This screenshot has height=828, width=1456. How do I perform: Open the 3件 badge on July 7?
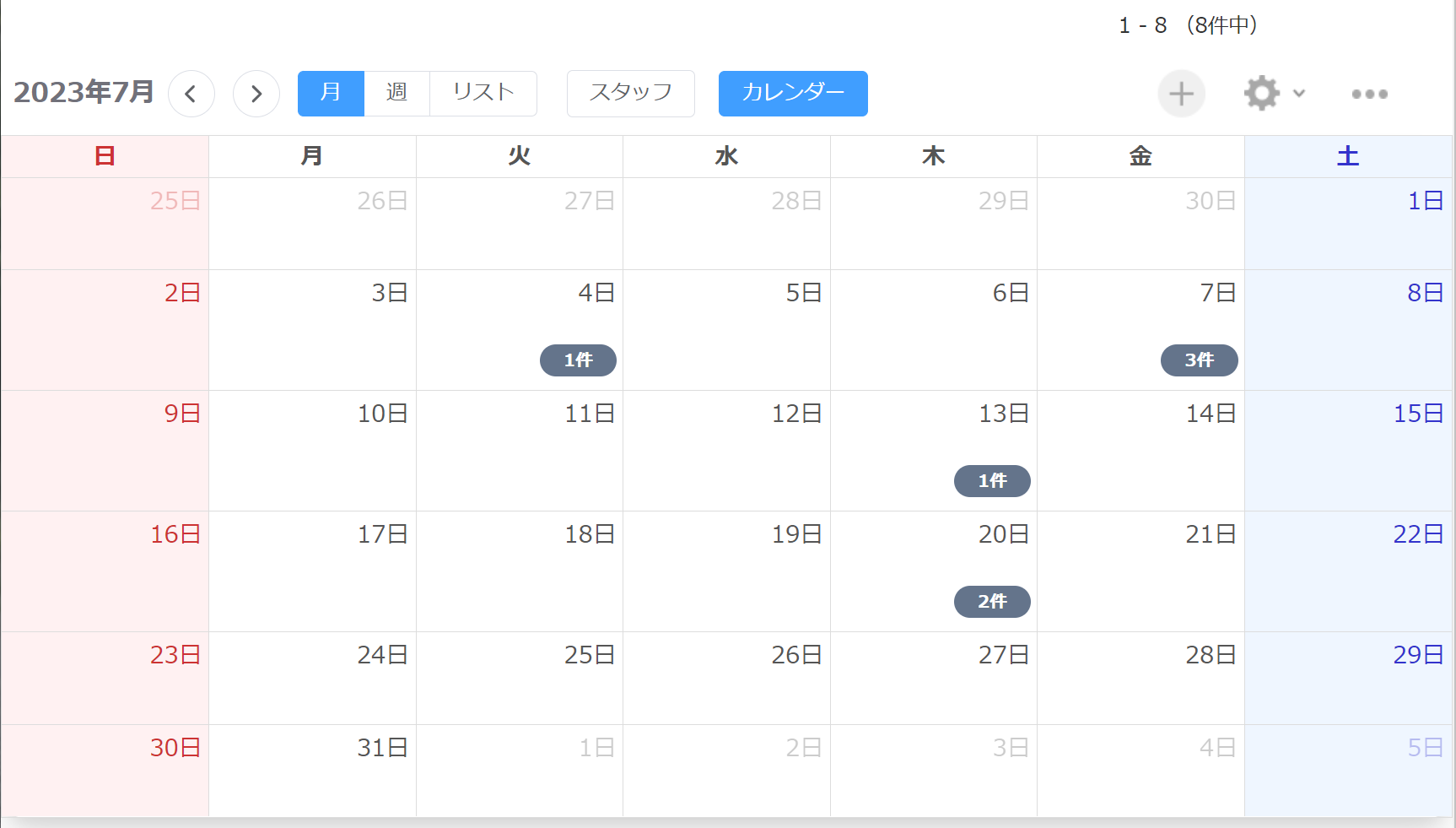tap(1200, 360)
